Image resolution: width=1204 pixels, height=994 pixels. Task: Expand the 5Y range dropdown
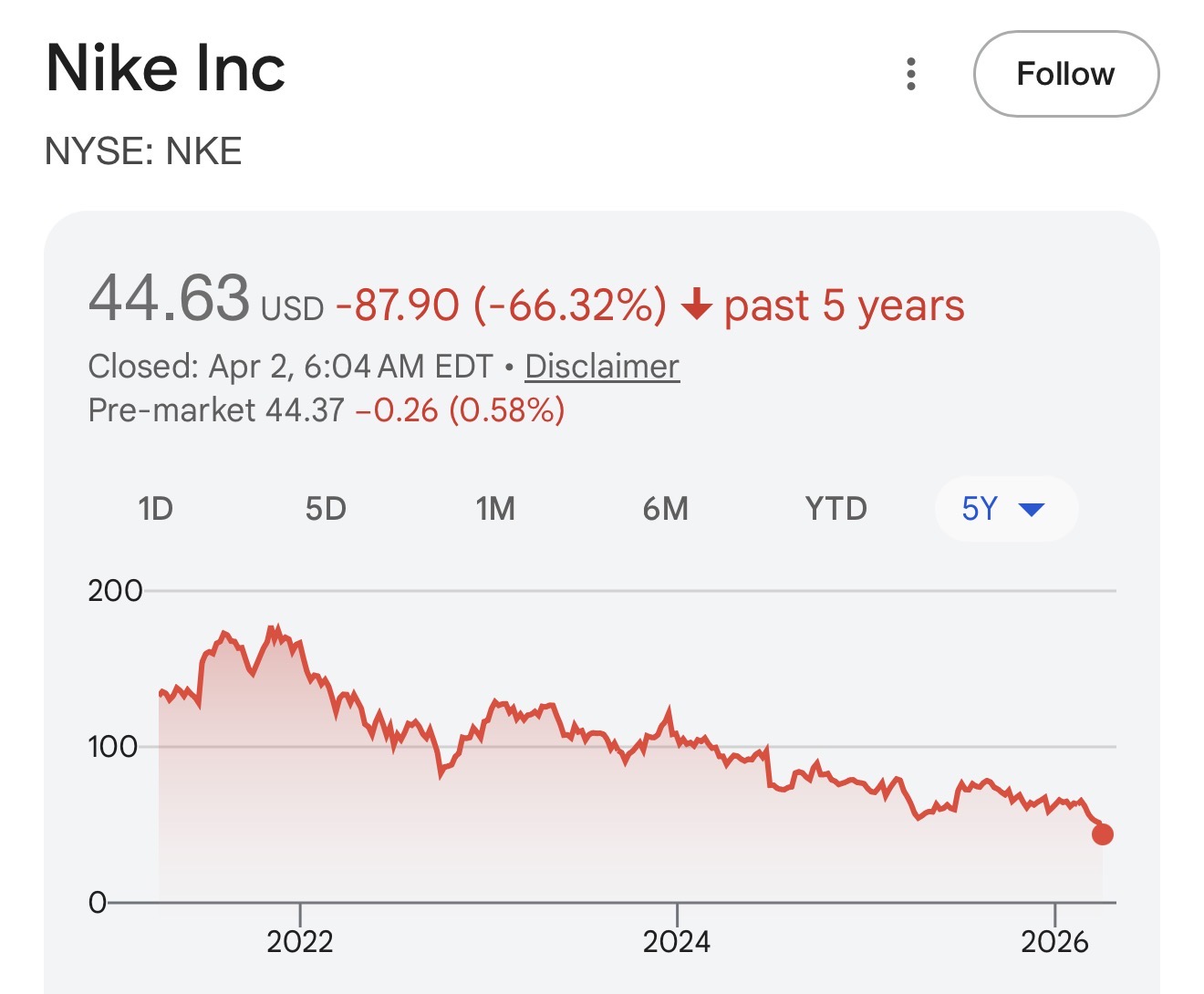(x=1005, y=508)
